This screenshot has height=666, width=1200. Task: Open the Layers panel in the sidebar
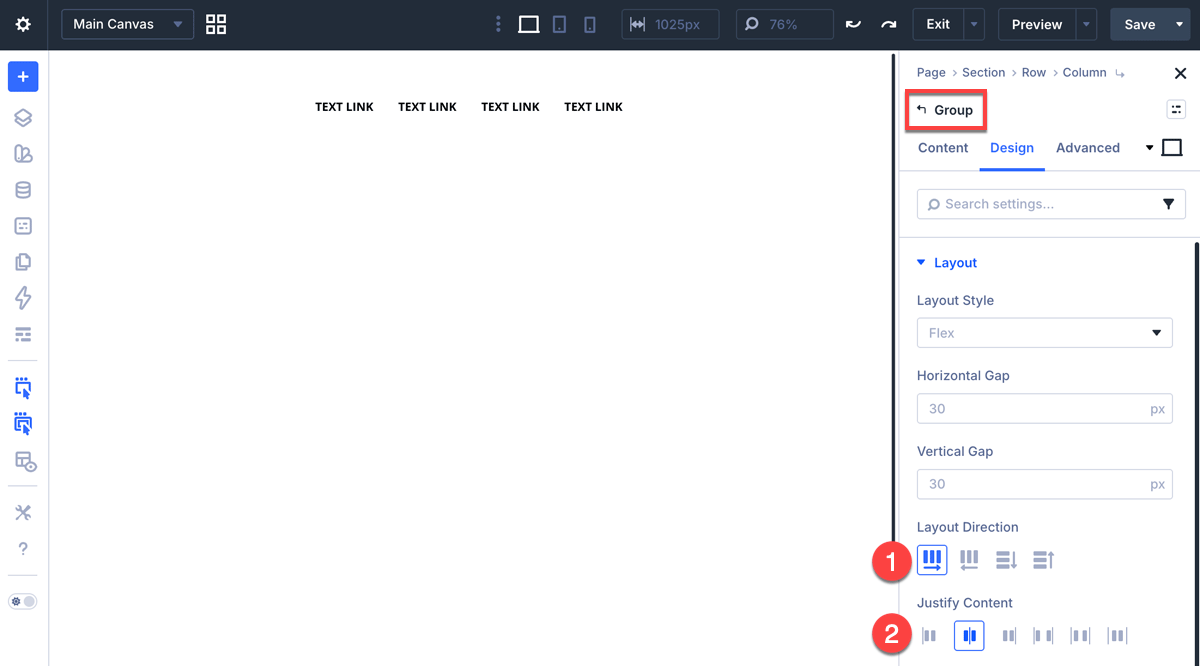point(23,118)
